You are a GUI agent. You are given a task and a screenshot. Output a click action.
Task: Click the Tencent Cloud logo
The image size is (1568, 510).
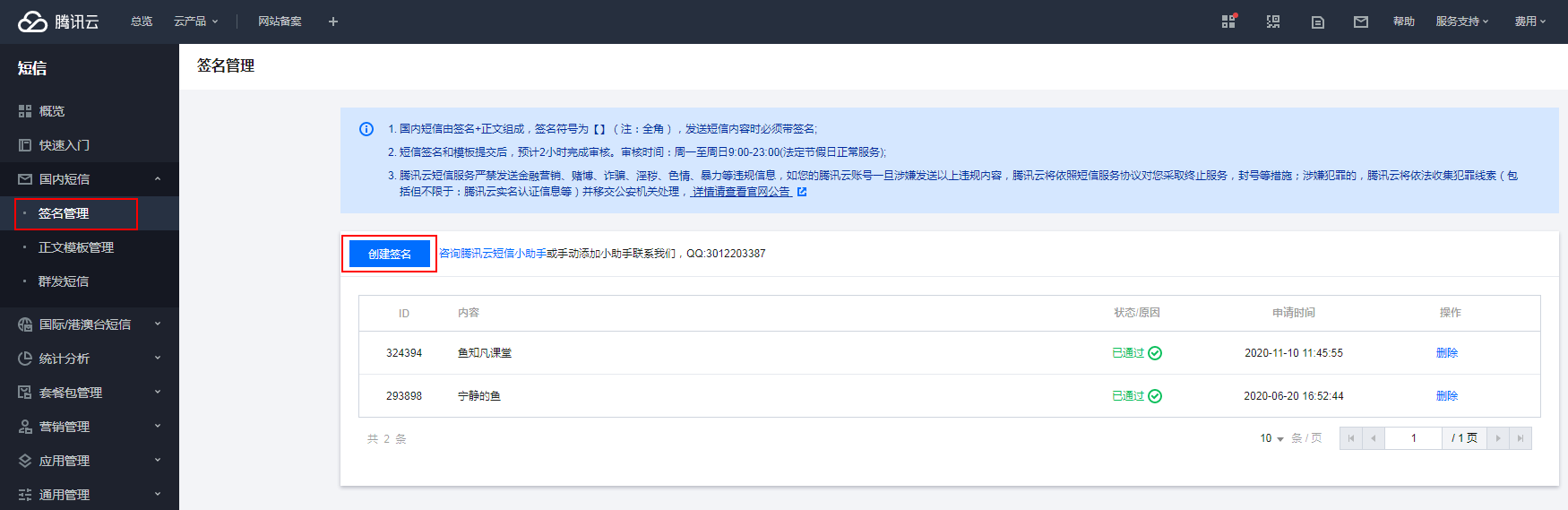coord(58,22)
